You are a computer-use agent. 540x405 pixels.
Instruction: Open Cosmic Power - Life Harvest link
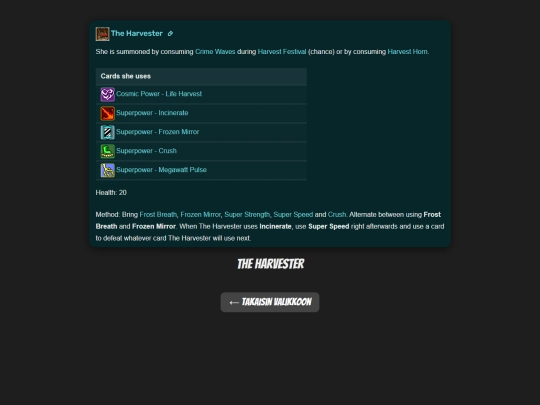159,94
